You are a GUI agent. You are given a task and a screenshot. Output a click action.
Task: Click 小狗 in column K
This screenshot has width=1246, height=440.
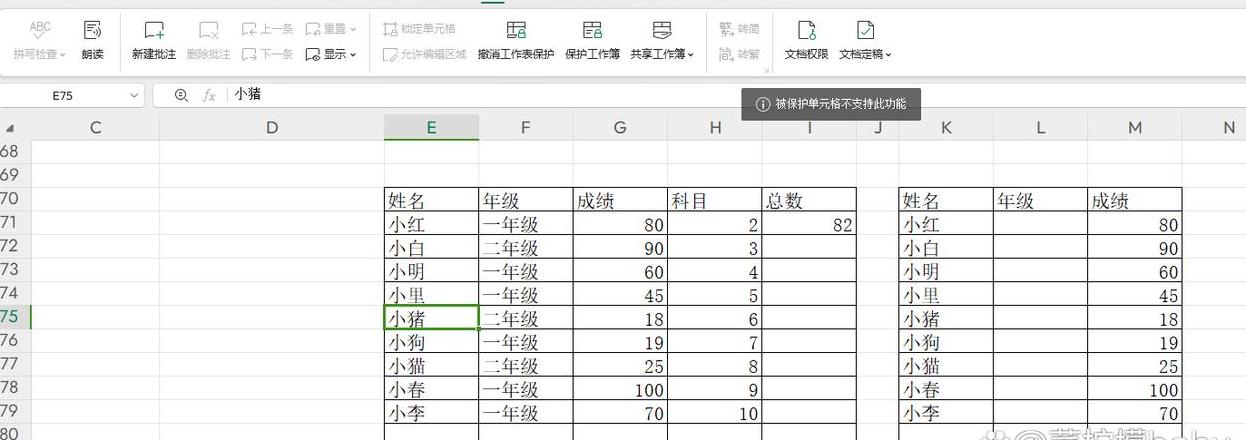(946, 341)
